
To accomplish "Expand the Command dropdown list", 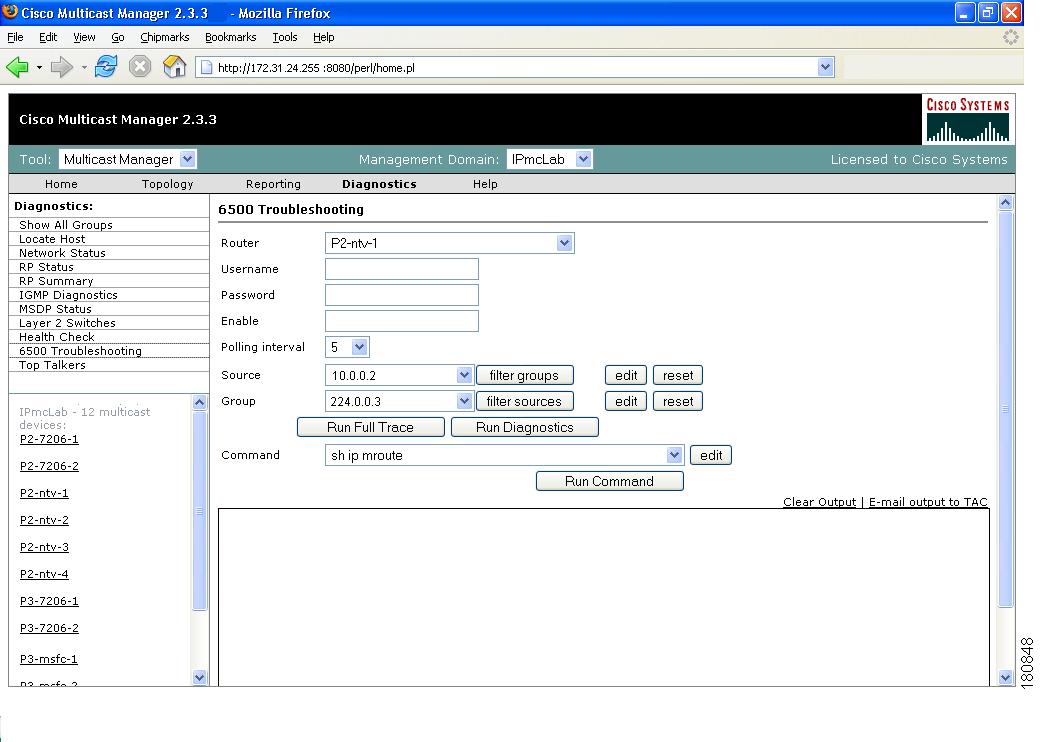I will 674,455.
